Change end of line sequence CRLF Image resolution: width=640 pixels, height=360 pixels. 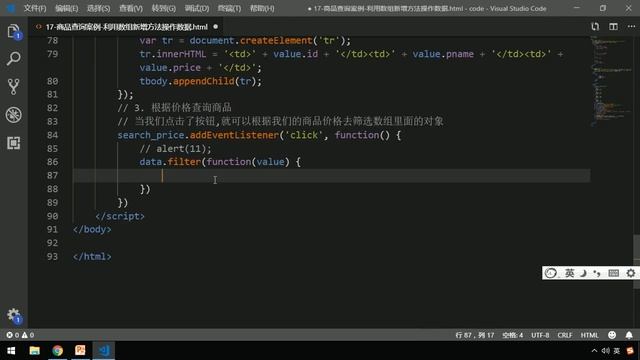(564, 335)
